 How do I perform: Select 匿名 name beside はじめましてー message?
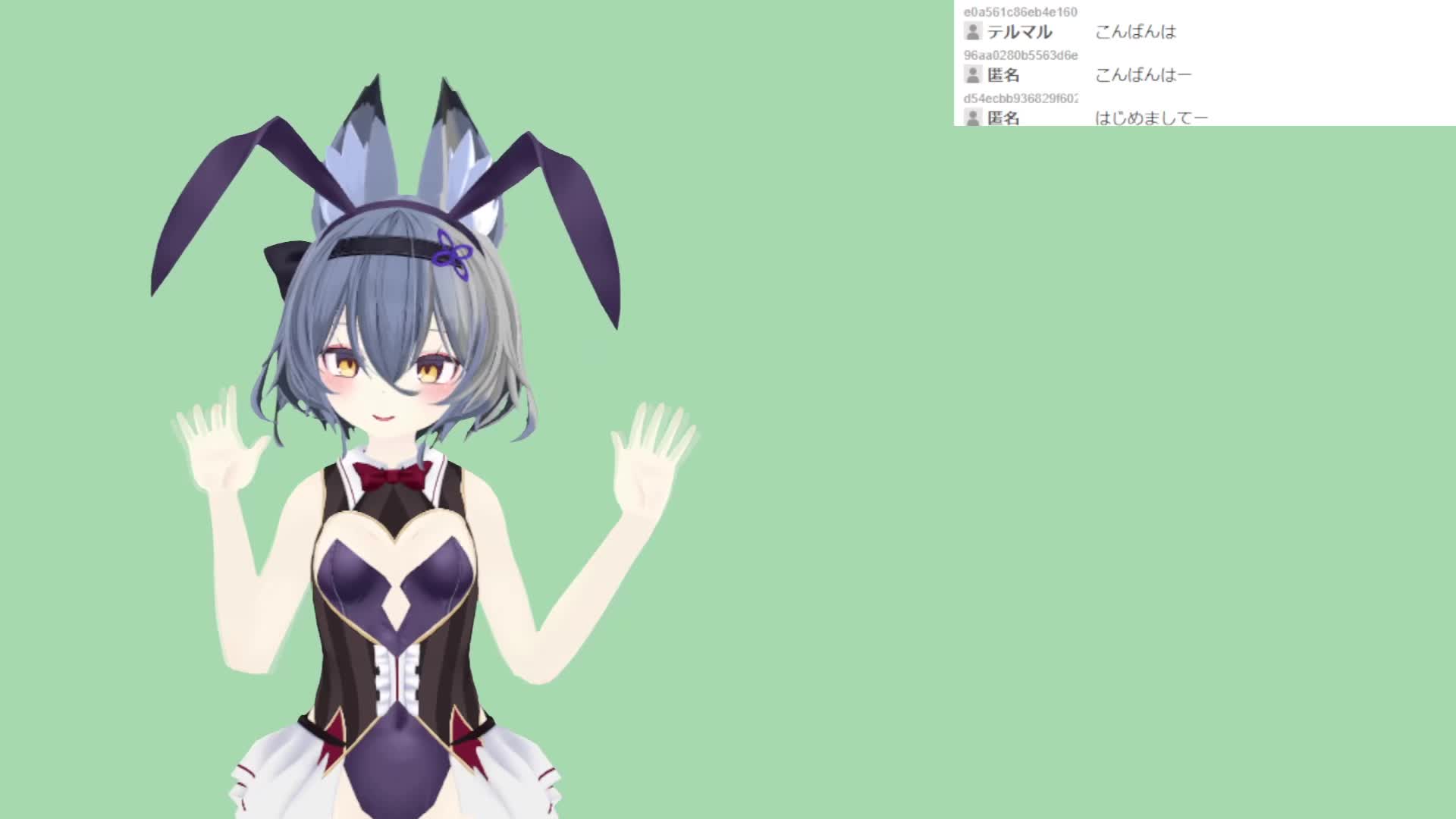click(x=1003, y=118)
